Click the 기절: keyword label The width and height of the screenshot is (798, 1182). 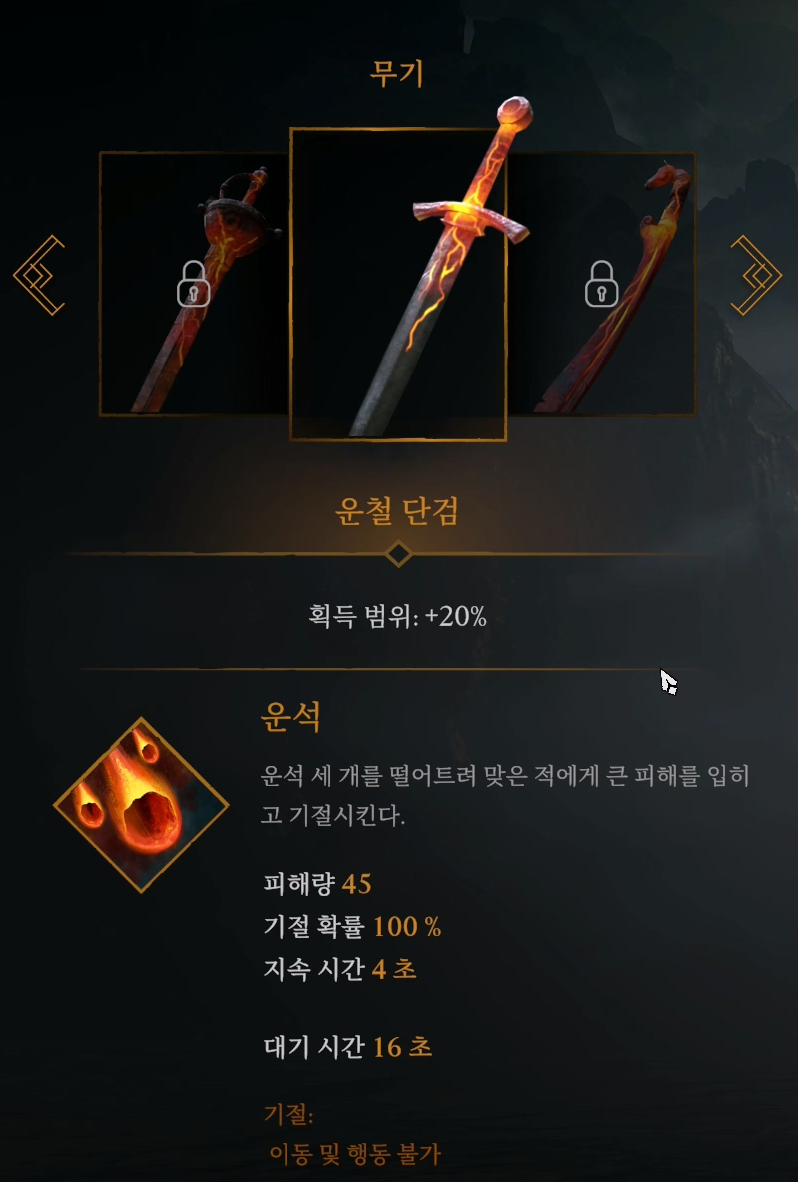[x=289, y=1114]
